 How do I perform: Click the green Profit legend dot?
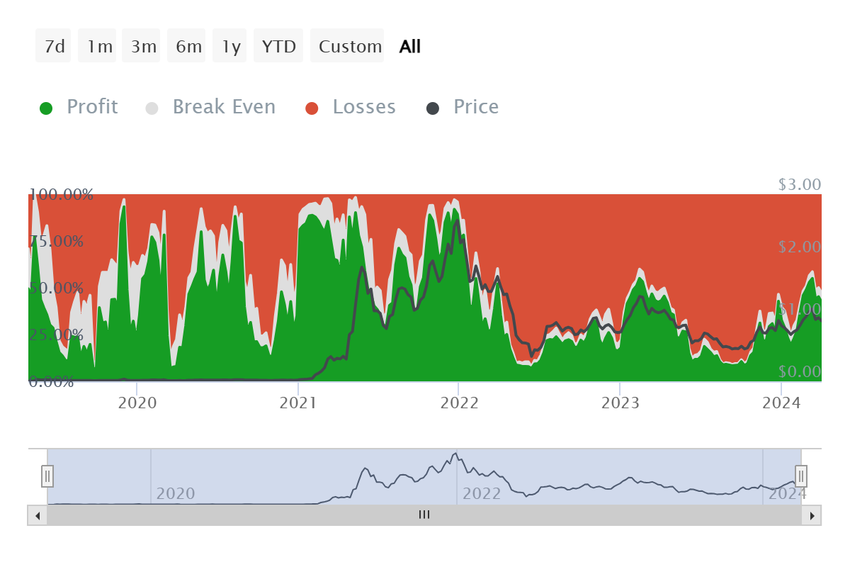[46, 108]
